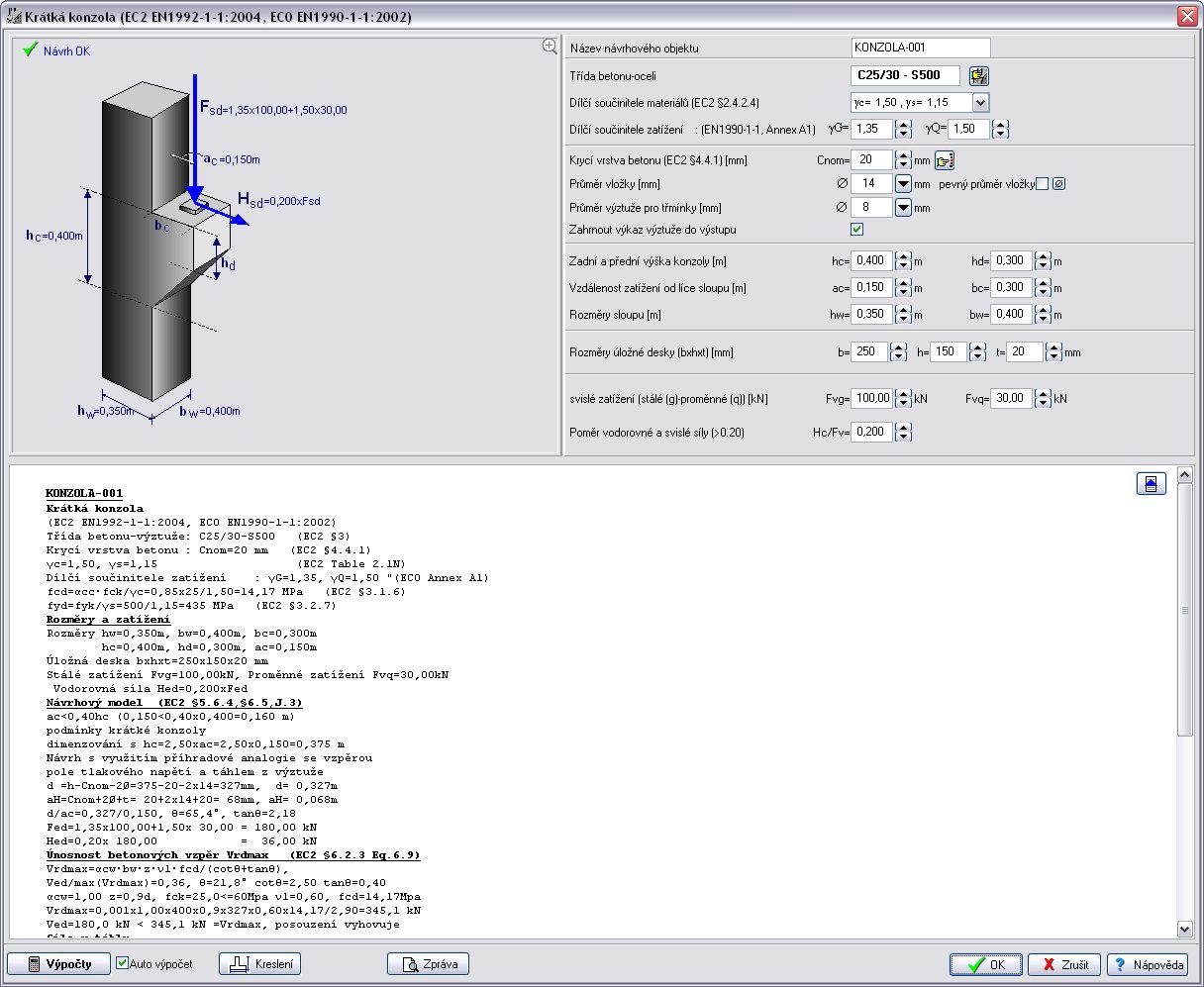Click the concrete-steel class selection icon
Screen dimensions: 1204x987
pos(979,76)
